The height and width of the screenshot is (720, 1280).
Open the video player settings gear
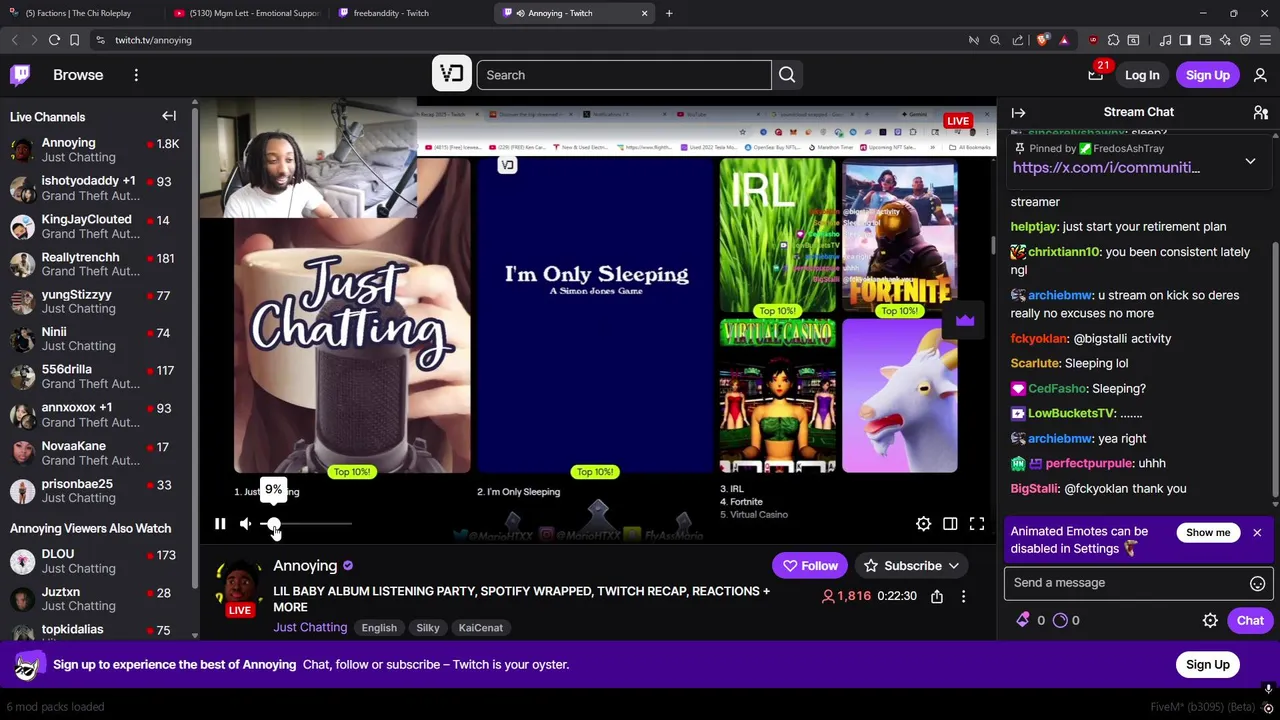coord(923,524)
